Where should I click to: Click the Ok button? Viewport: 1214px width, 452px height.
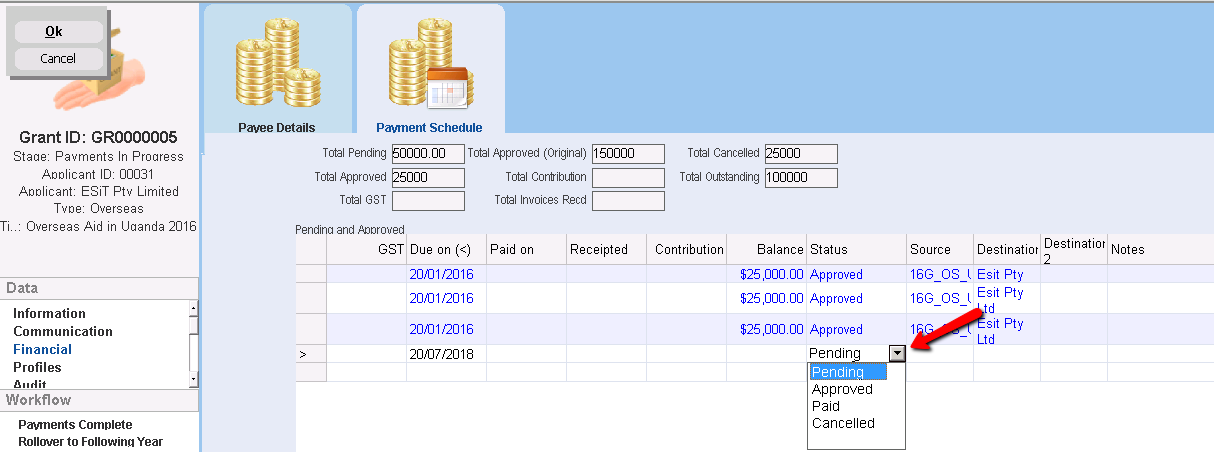coord(58,32)
